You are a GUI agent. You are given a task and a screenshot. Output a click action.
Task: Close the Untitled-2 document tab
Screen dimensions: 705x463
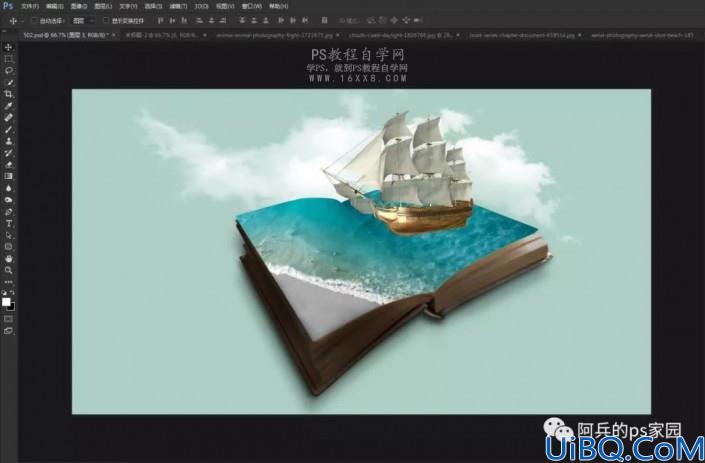tap(205, 35)
